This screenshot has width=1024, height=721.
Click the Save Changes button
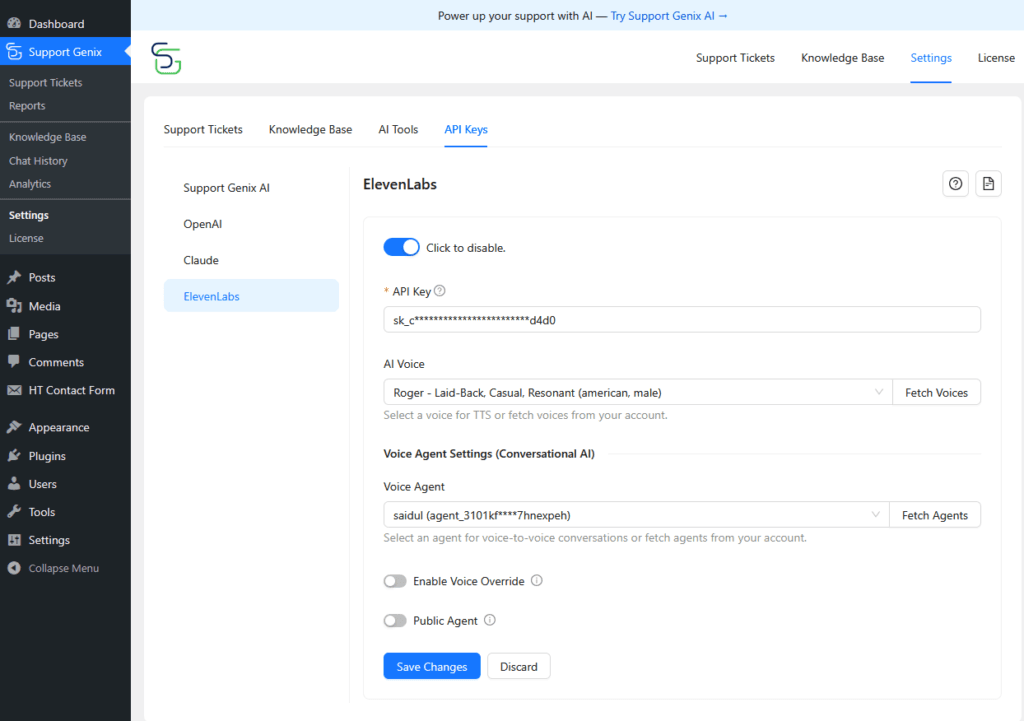[x=432, y=667]
